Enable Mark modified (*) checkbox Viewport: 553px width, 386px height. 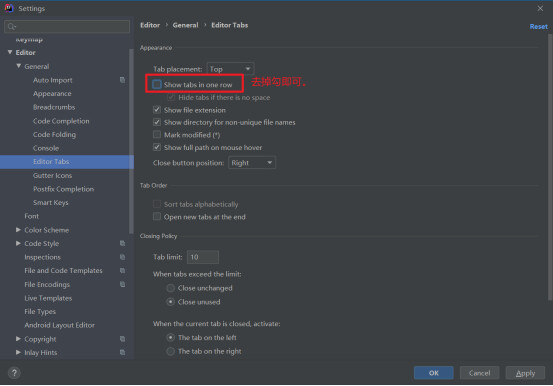[x=157, y=134]
